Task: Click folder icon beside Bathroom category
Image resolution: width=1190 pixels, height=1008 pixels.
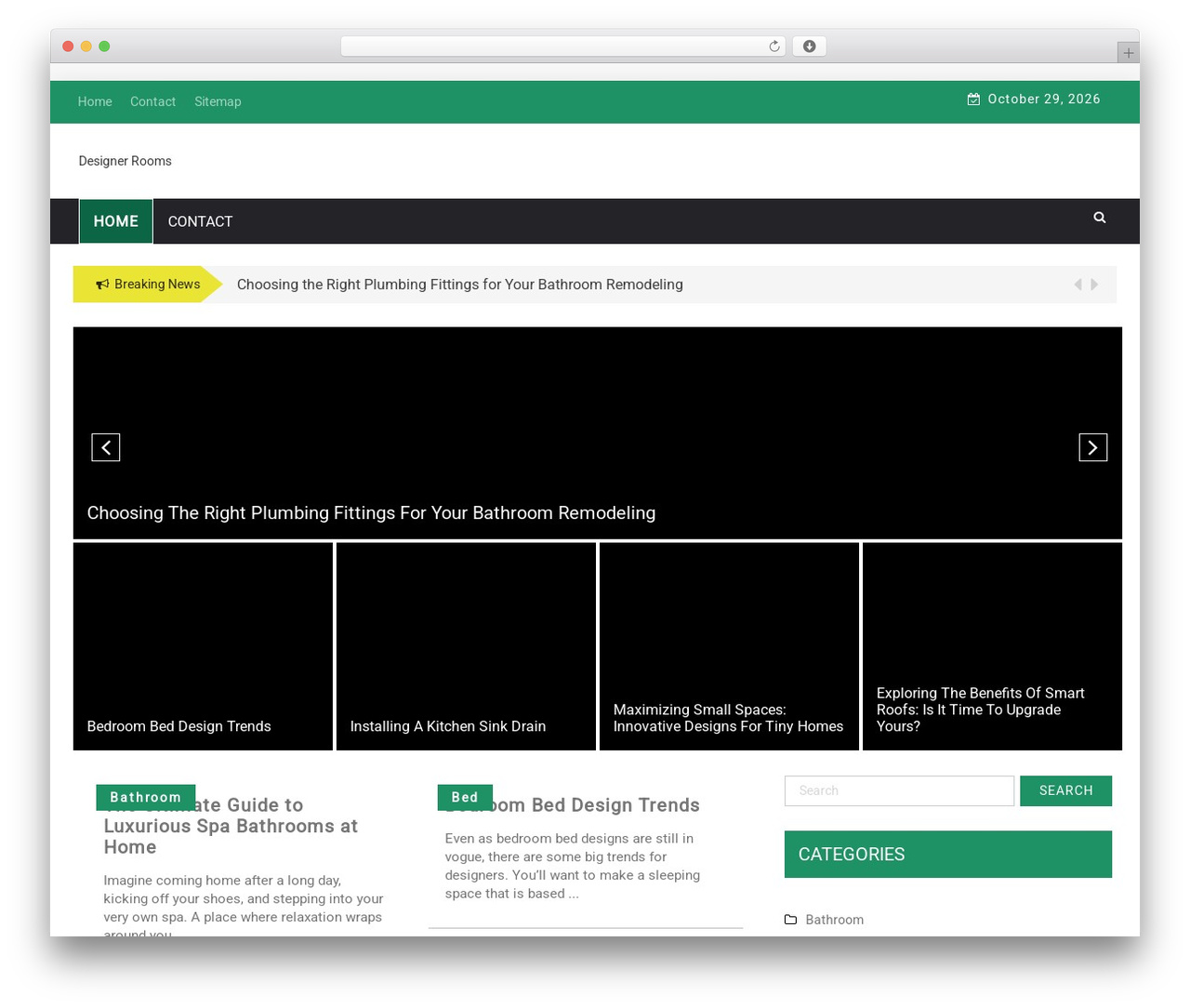Action: (x=790, y=919)
